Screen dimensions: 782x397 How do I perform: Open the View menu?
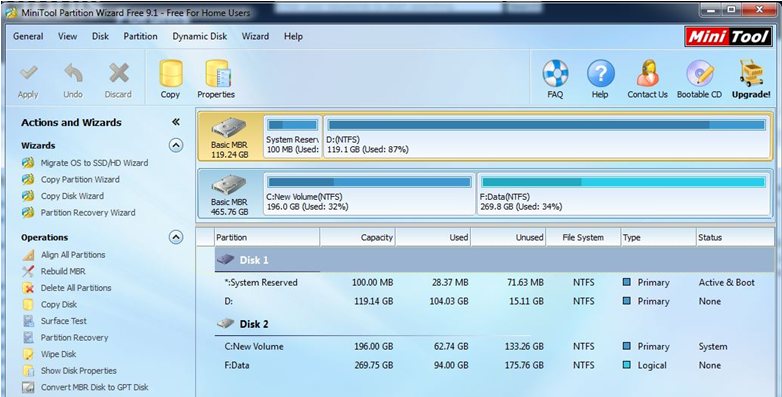[x=67, y=36]
